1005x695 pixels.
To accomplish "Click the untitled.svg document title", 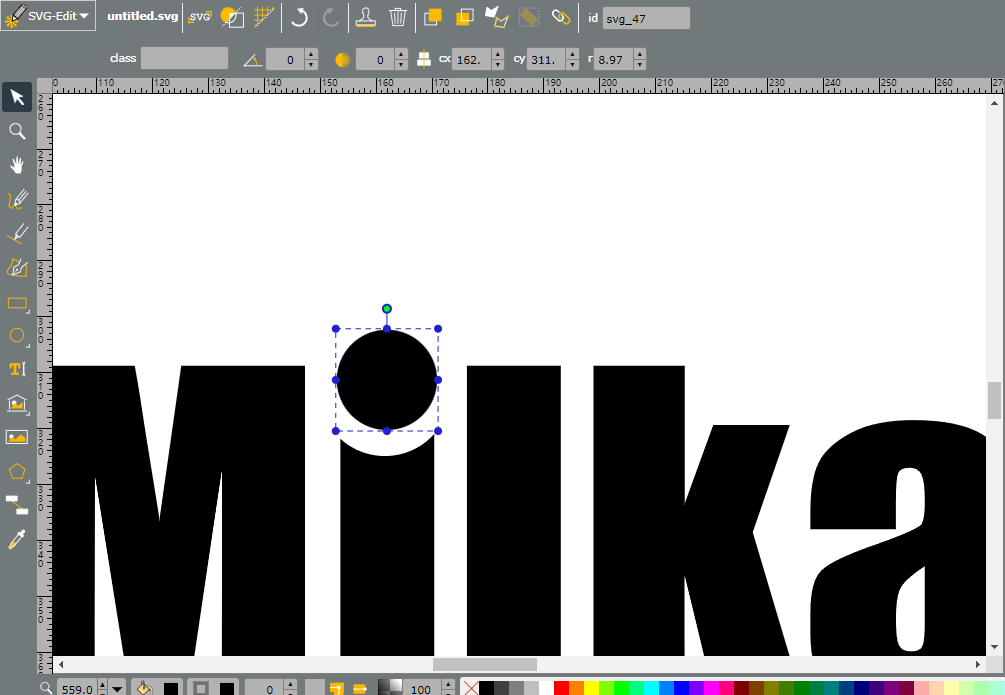I will point(142,16).
